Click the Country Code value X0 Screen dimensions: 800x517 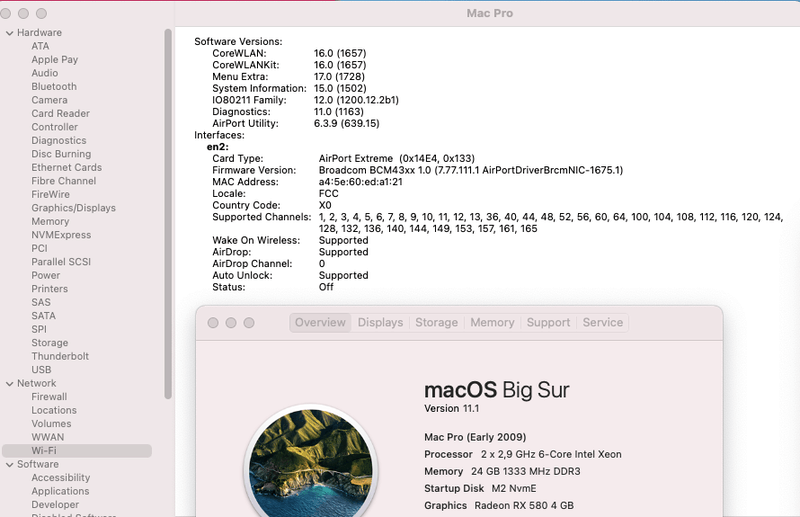tap(325, 206)
